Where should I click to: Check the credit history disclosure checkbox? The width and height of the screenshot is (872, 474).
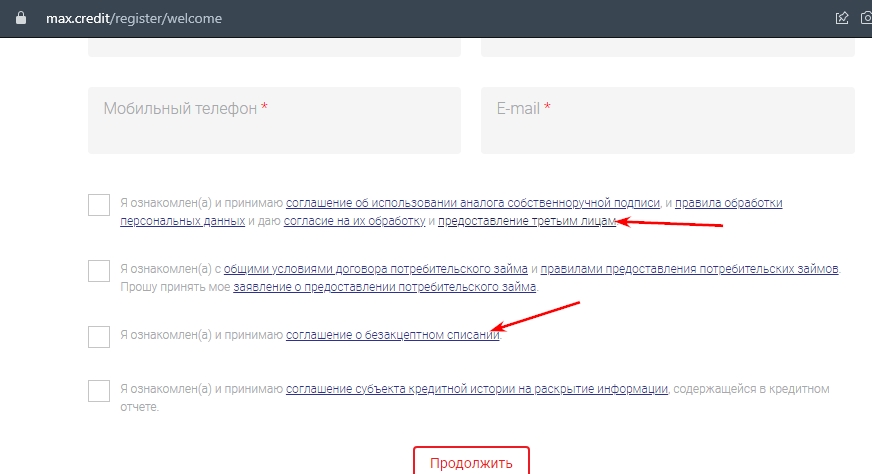point(99,391)
